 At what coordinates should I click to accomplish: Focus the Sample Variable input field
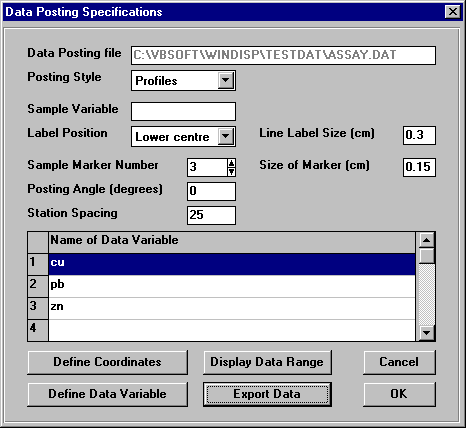click(x=183, y=111)
